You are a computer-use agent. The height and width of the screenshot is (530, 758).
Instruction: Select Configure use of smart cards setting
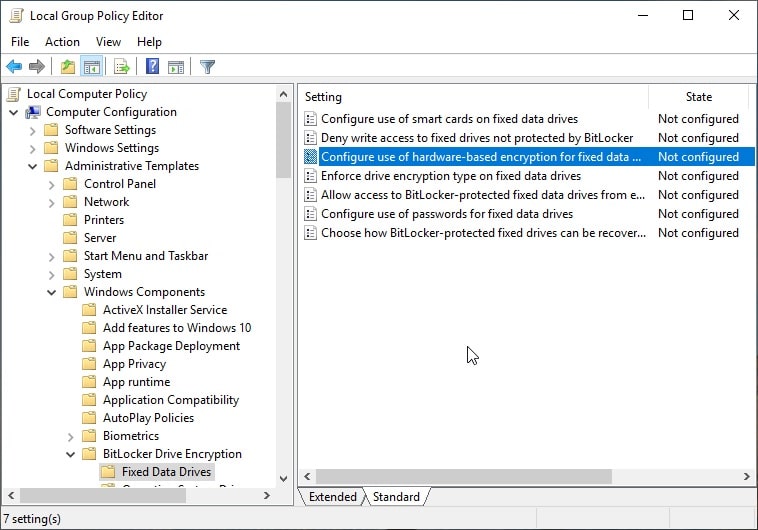click(x=449, y=119)
